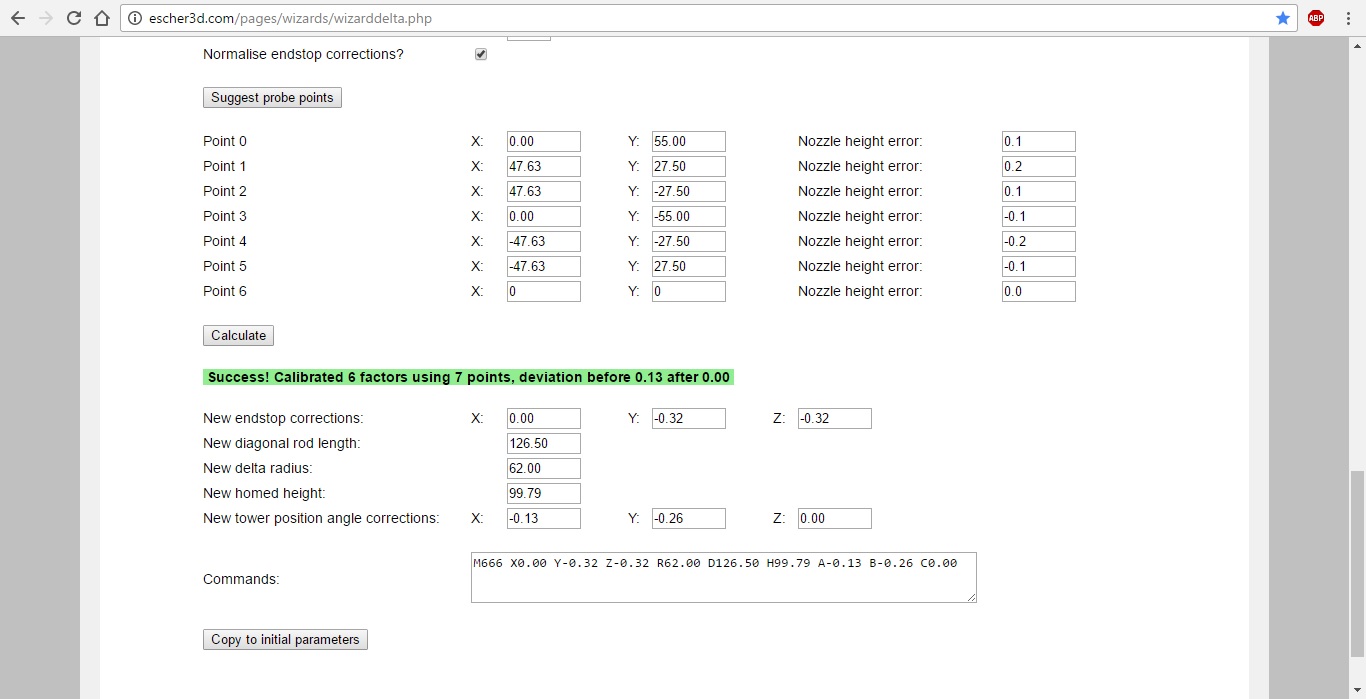Click New endstop corrections Y field
The height and width of the screenshot is (699, 1366).
pos(689,419)
